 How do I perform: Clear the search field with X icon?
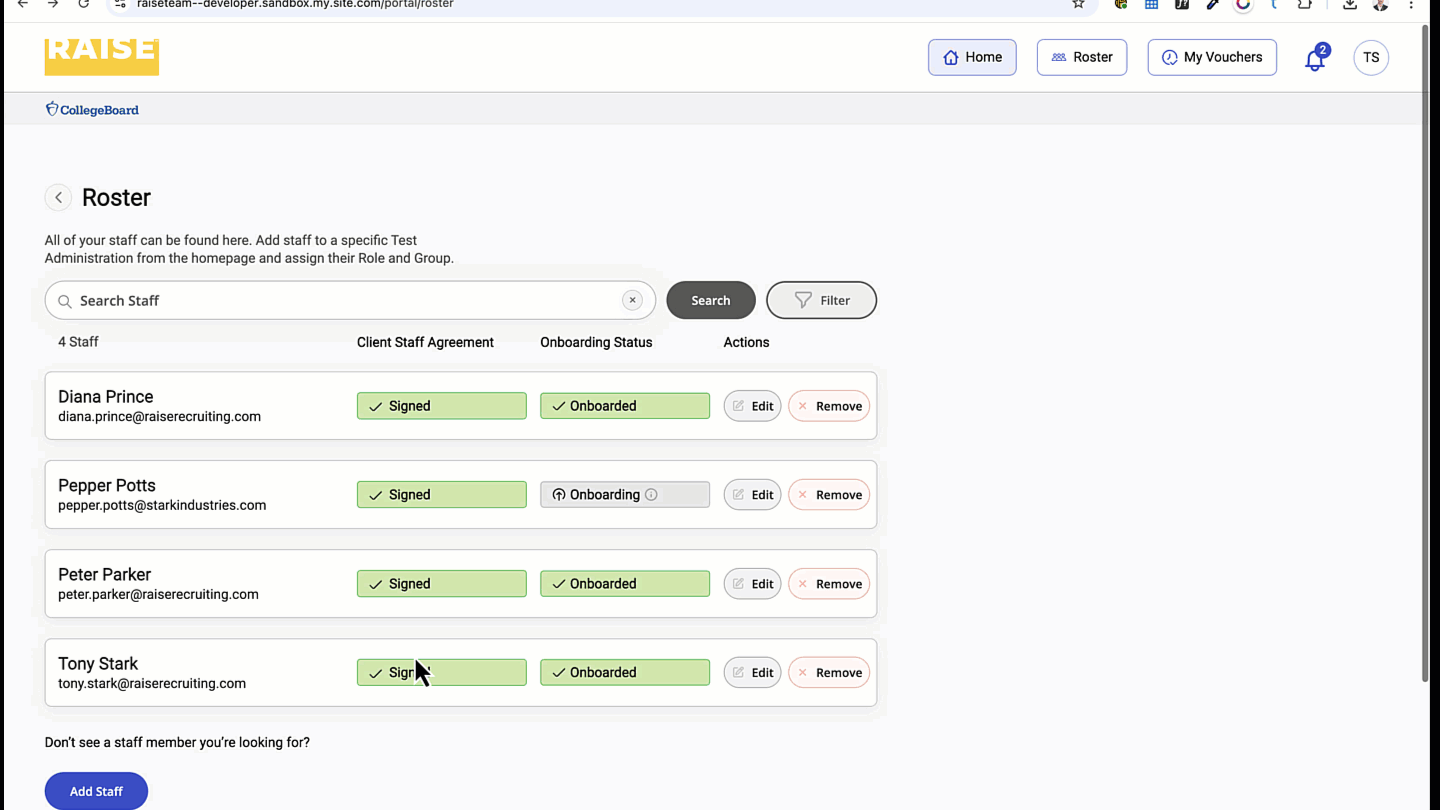point(632,300)
